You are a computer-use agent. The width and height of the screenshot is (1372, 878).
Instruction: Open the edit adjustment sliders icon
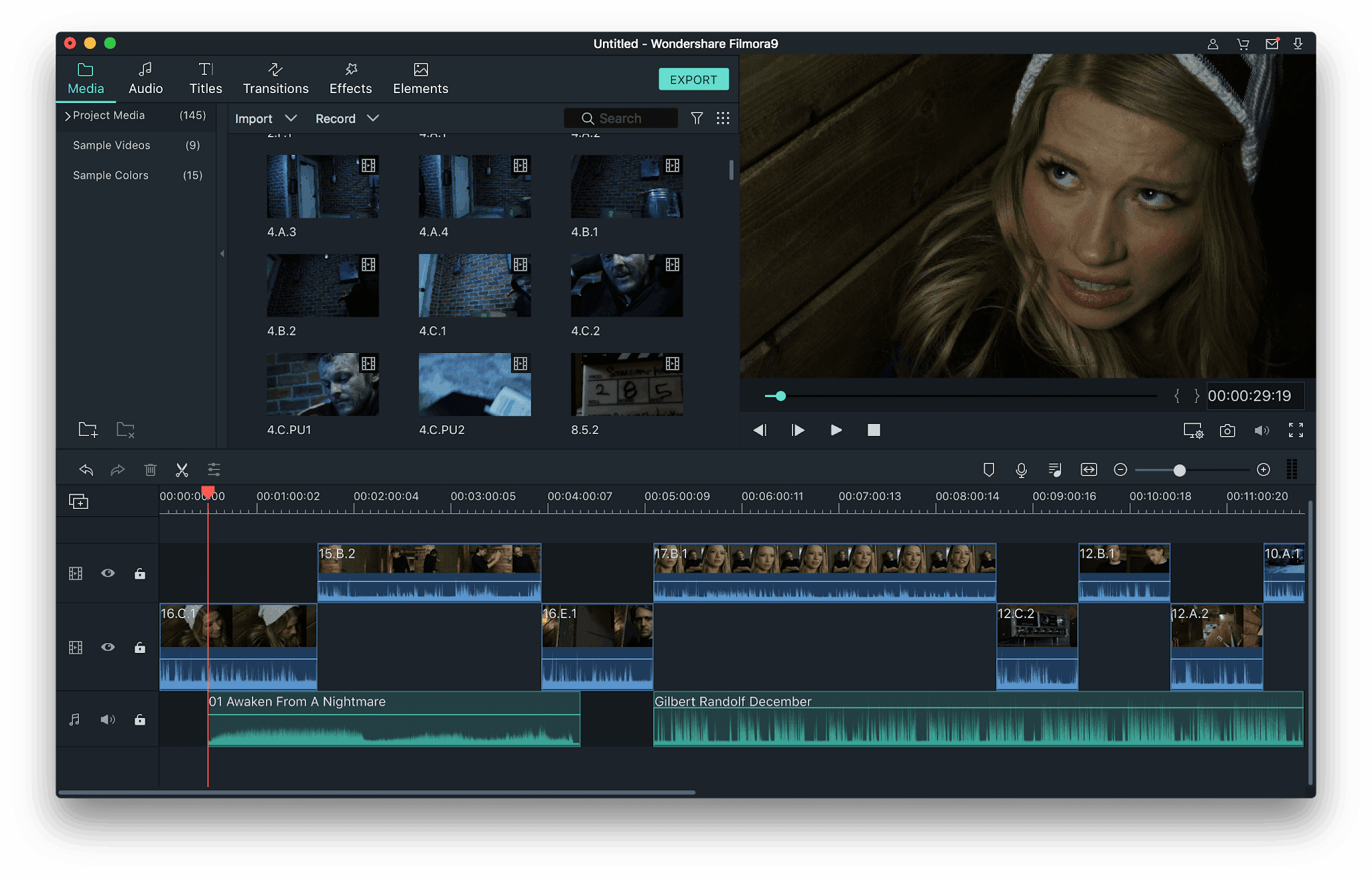click(x=214, y=469)
